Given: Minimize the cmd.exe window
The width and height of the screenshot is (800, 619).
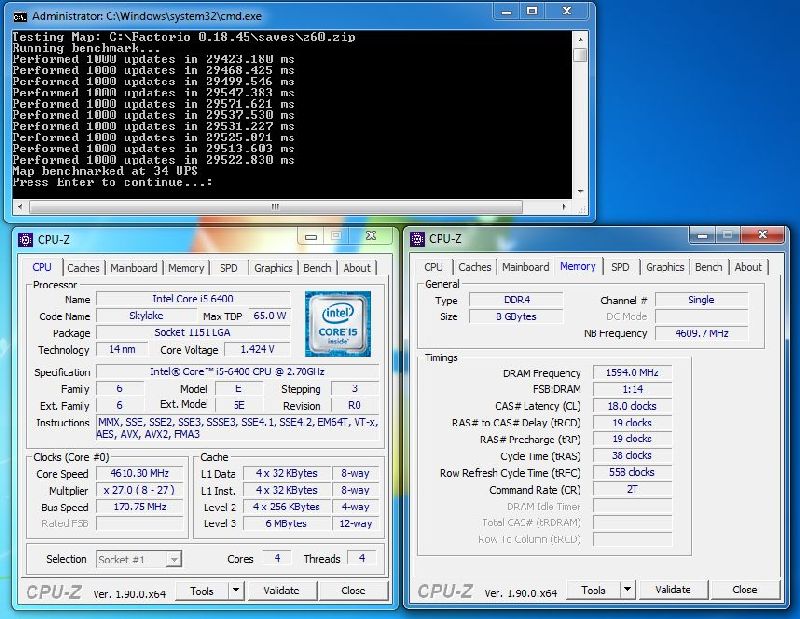Looking at the screenshot, I should 508,14.
